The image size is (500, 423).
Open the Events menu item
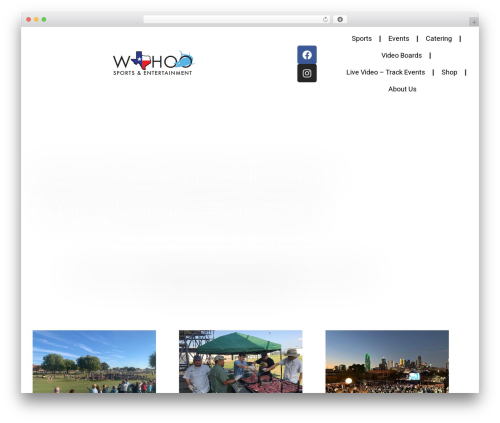398,39
